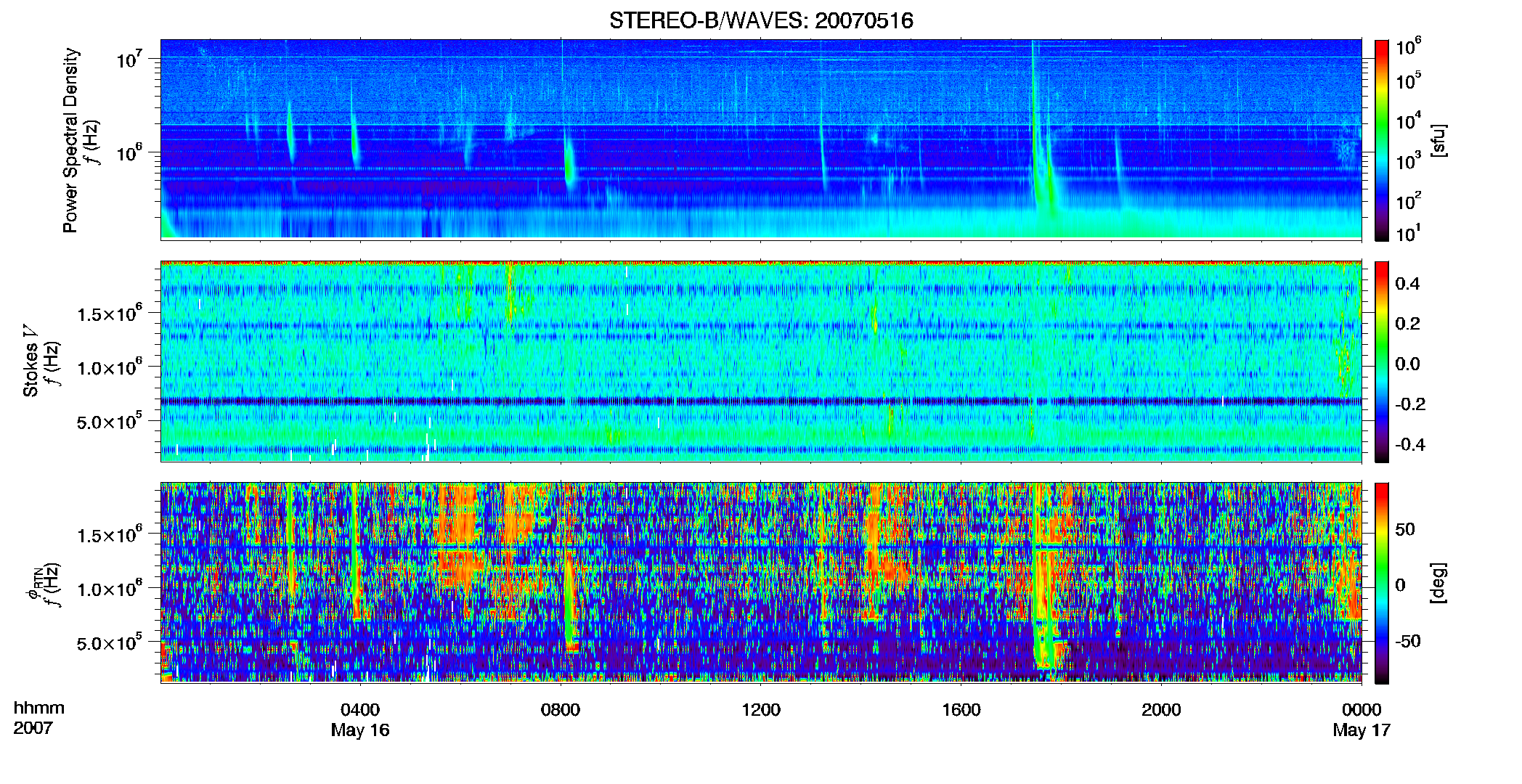
Task: Select the φRTN axis label
Action: 33,584
